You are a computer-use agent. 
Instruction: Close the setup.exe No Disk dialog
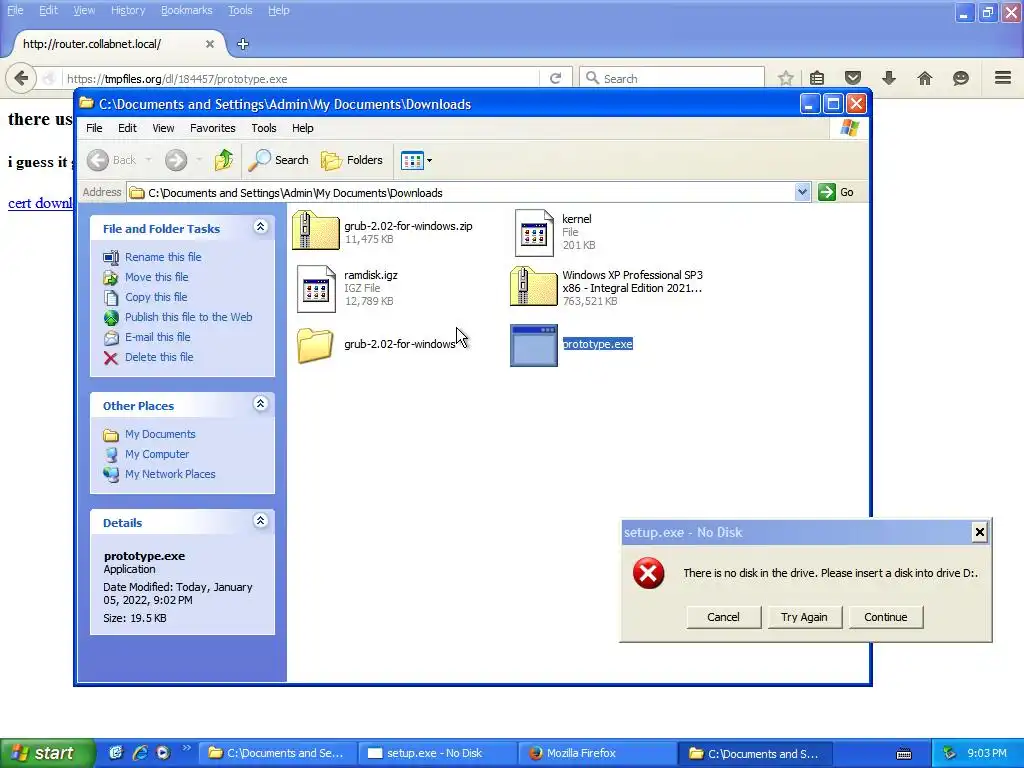coord(980,532)
